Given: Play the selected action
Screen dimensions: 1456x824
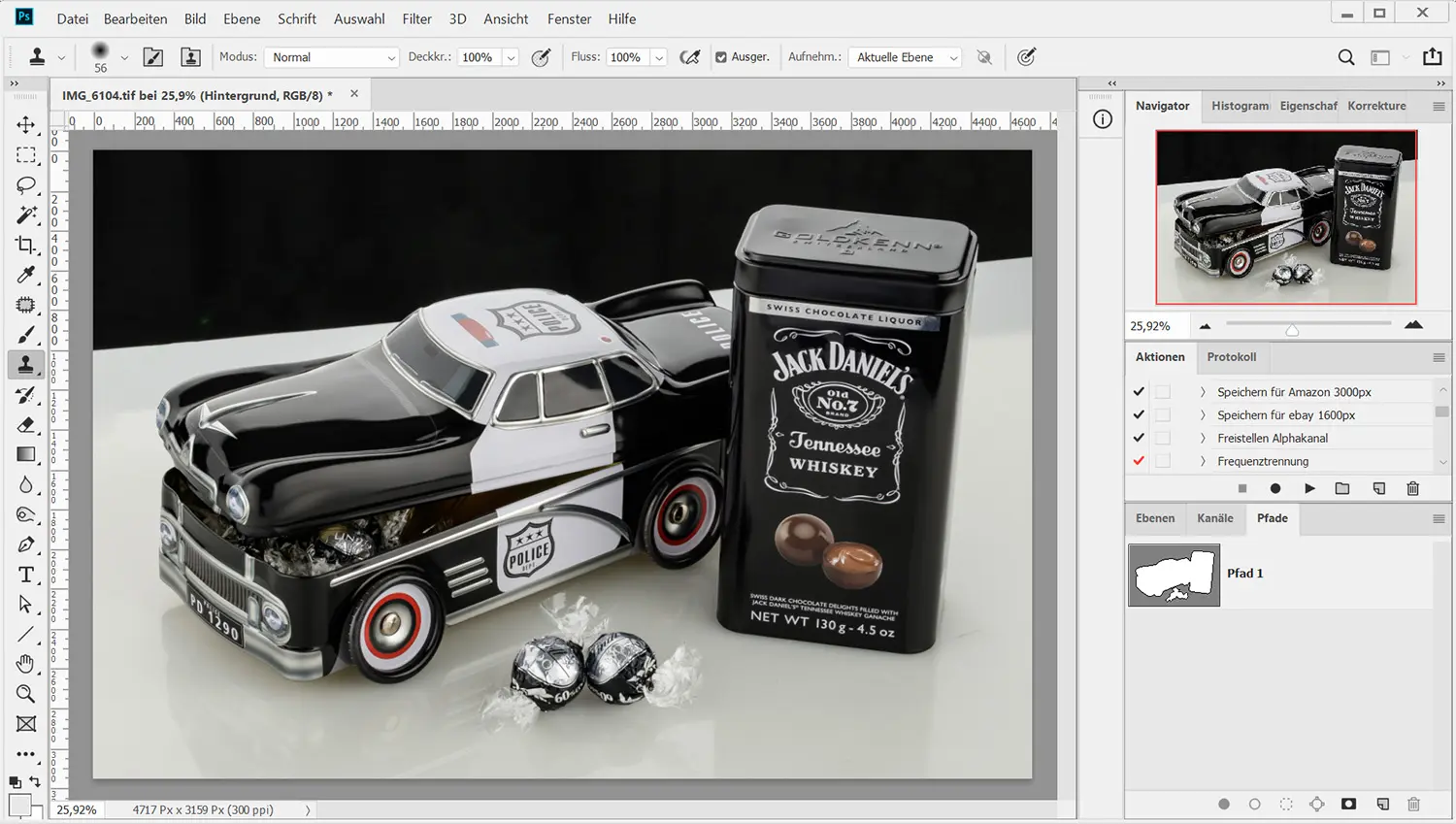Looking at the screenshot, I should pyautogui.click(x=1309, y=488).
